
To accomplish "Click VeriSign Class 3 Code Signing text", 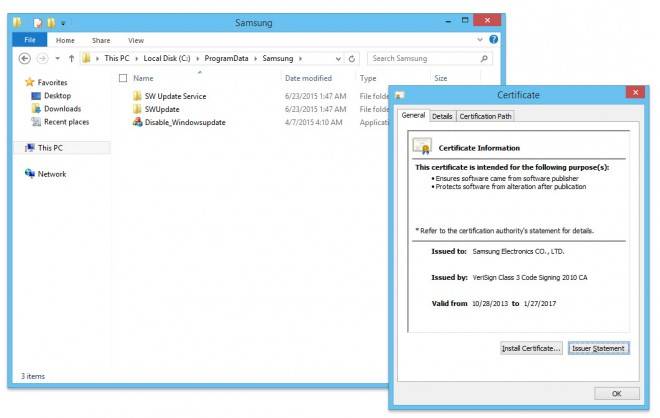I will pos(530,277).
